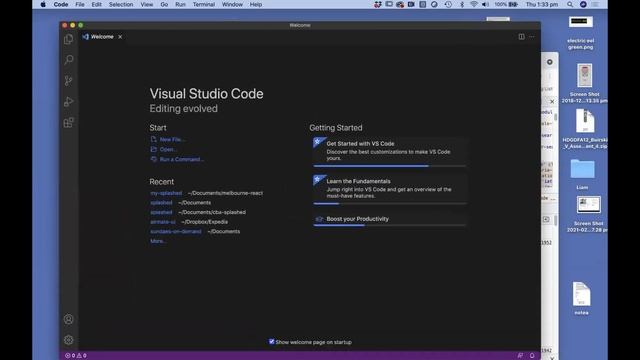Click Bluetooth icon in menu bar

point(462,4)
